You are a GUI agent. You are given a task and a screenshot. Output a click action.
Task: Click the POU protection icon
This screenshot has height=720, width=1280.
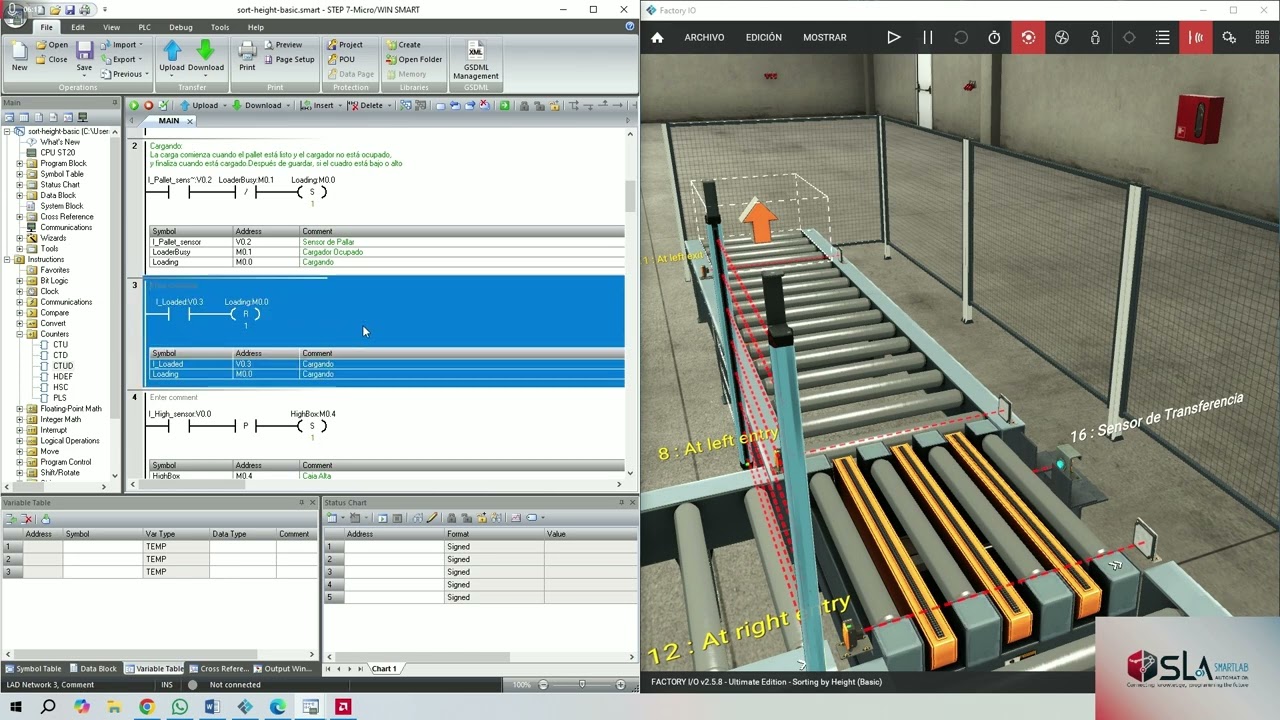click(x=341, y=59)
